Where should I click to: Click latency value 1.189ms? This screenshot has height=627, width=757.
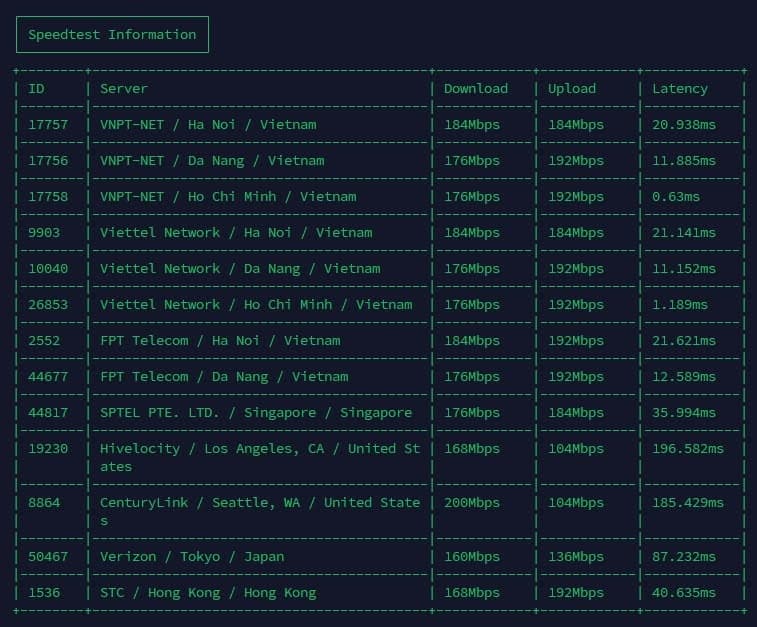[680, 305]
